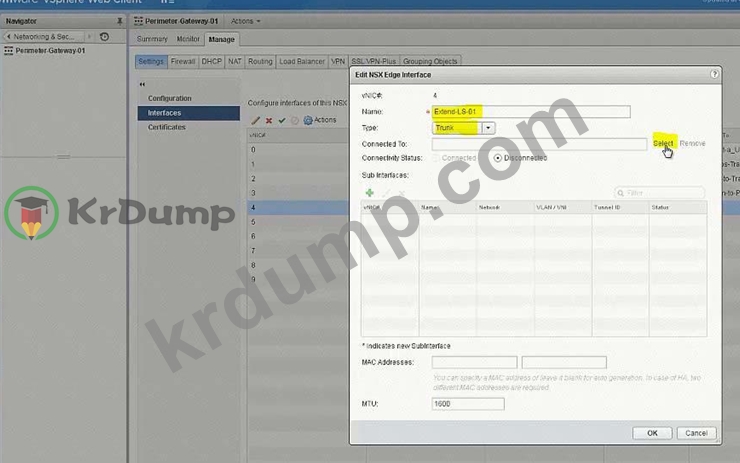
Task: Click the sub interfaces Filter search box
Action: pyautogui.click(x=659, y=193)
